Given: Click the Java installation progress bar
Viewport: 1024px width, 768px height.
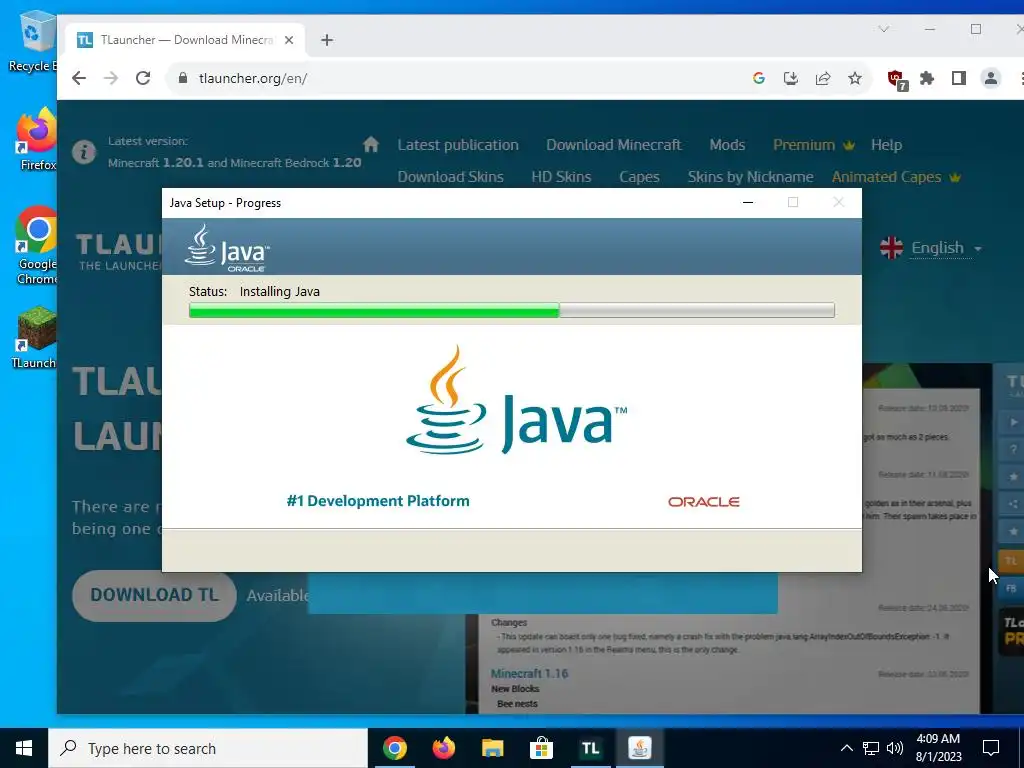Looking at the screenshot, I should tap(511, 311).
